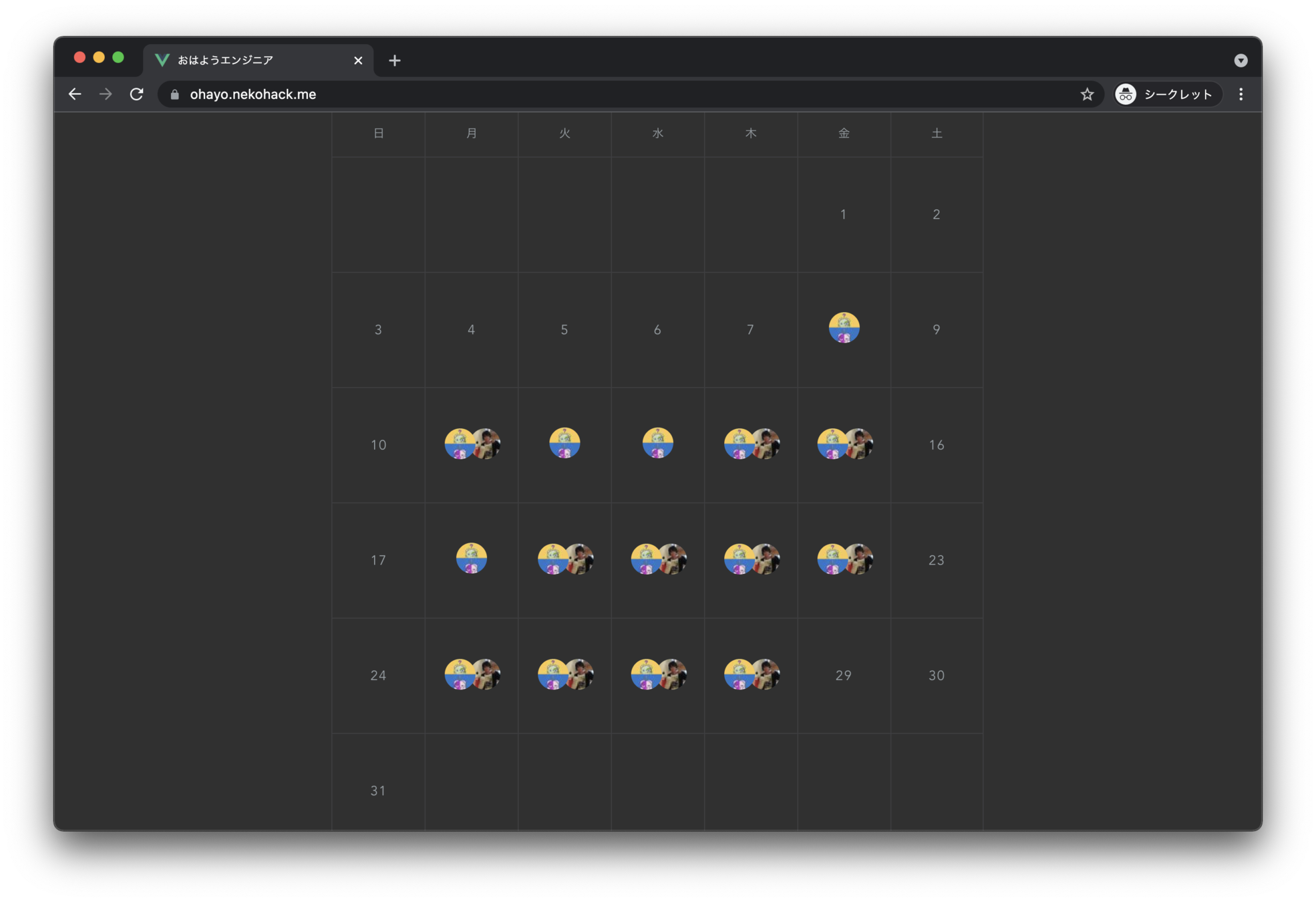Click the site lock icon in address bar
1316x902 pixels.
coord(175,94)
